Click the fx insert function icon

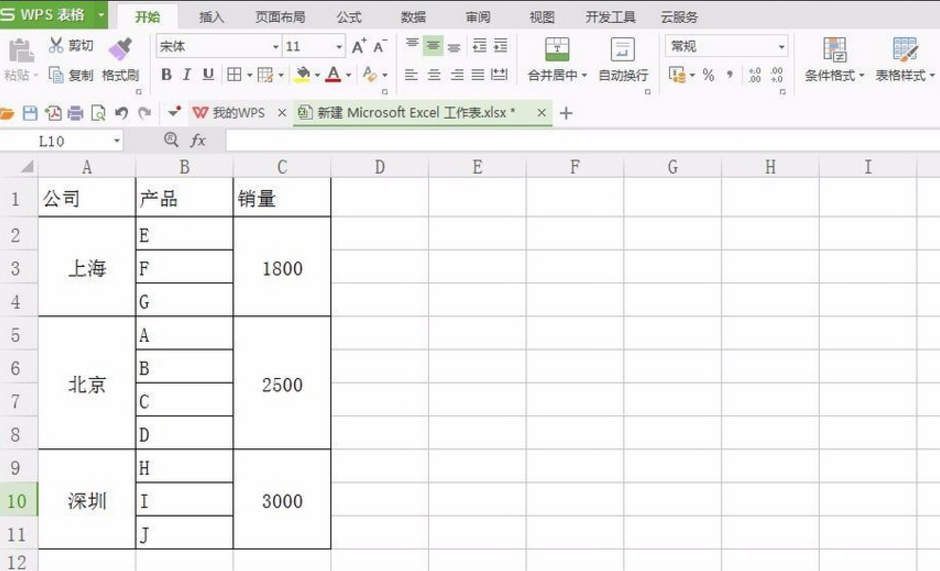coord(198,140)
